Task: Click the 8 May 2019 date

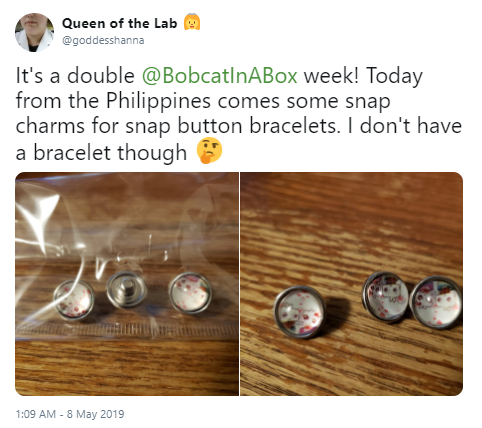Action: 95,414
